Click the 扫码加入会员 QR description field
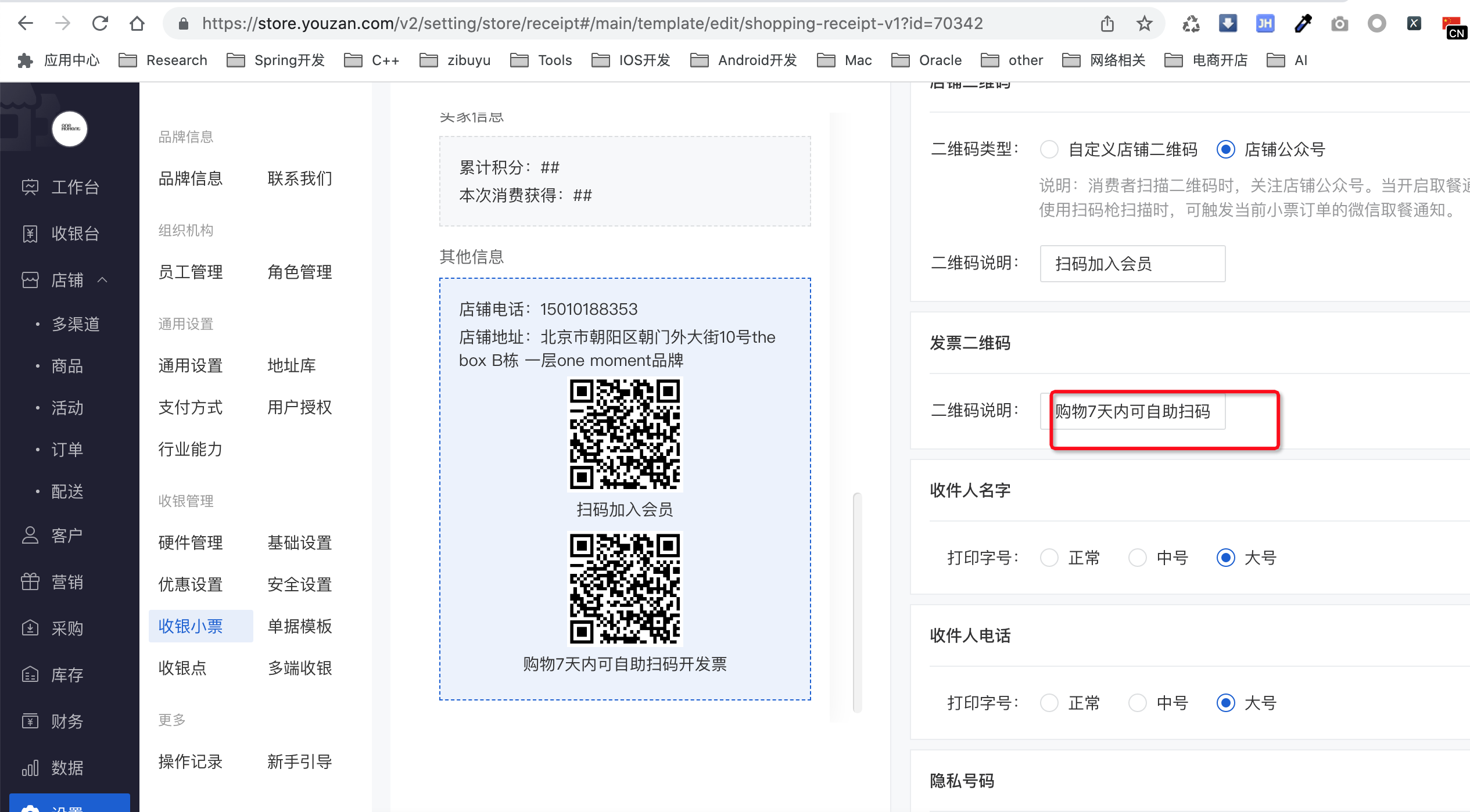 click(1132, 264)
